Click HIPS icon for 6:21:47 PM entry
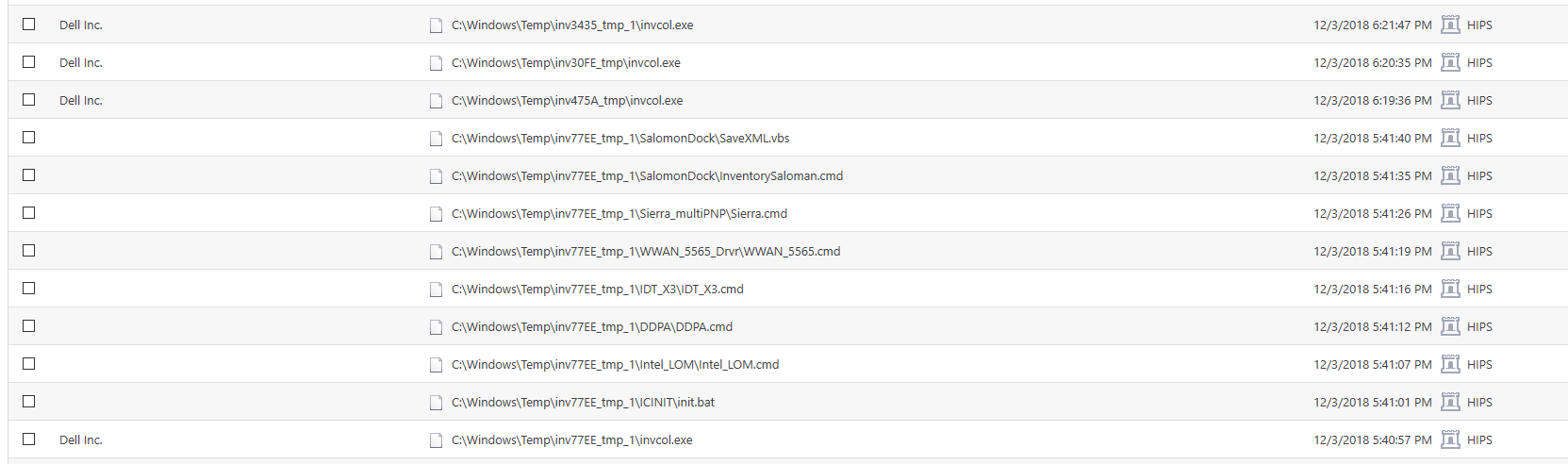 [1450, 25]
